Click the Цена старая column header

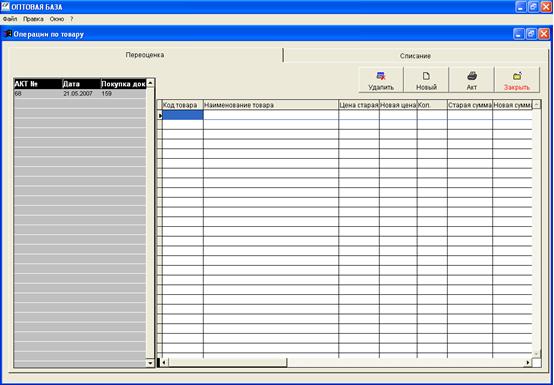pos(359,105)
